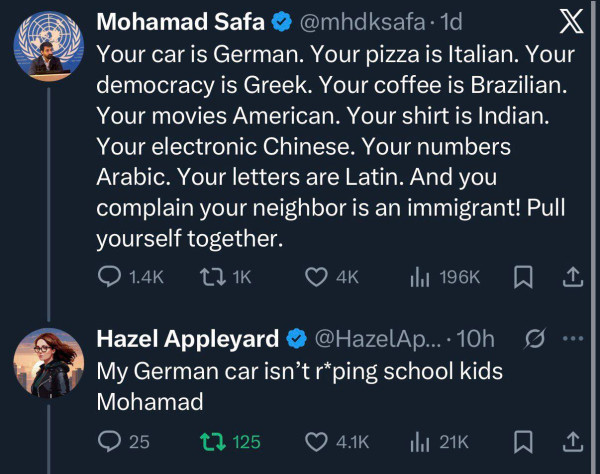Image resolution: width=600 pixels, height=474 pixels.
Task: Like Hazel Appleyard's reply
Action: point(318,441)
